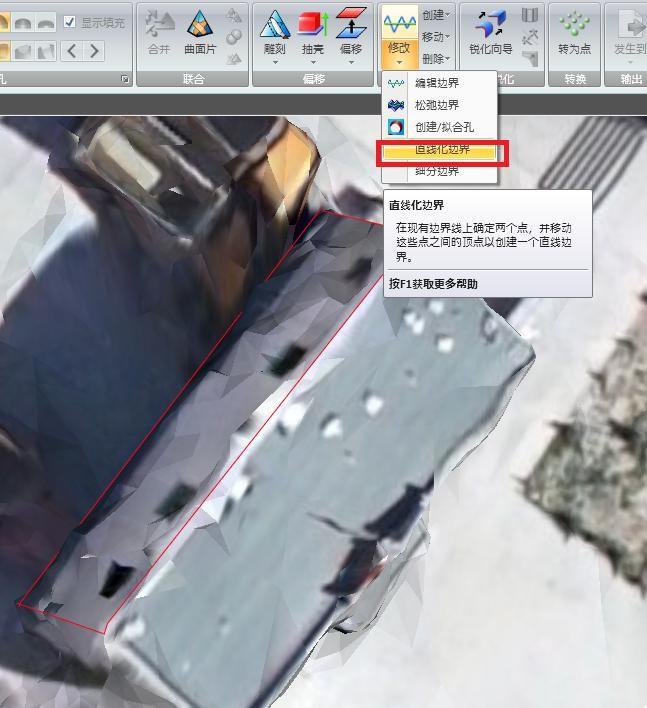This screenshot has height=708, width=647.
Task: Toggle the 显示填充 checkbox
Action: pos(69,22)
